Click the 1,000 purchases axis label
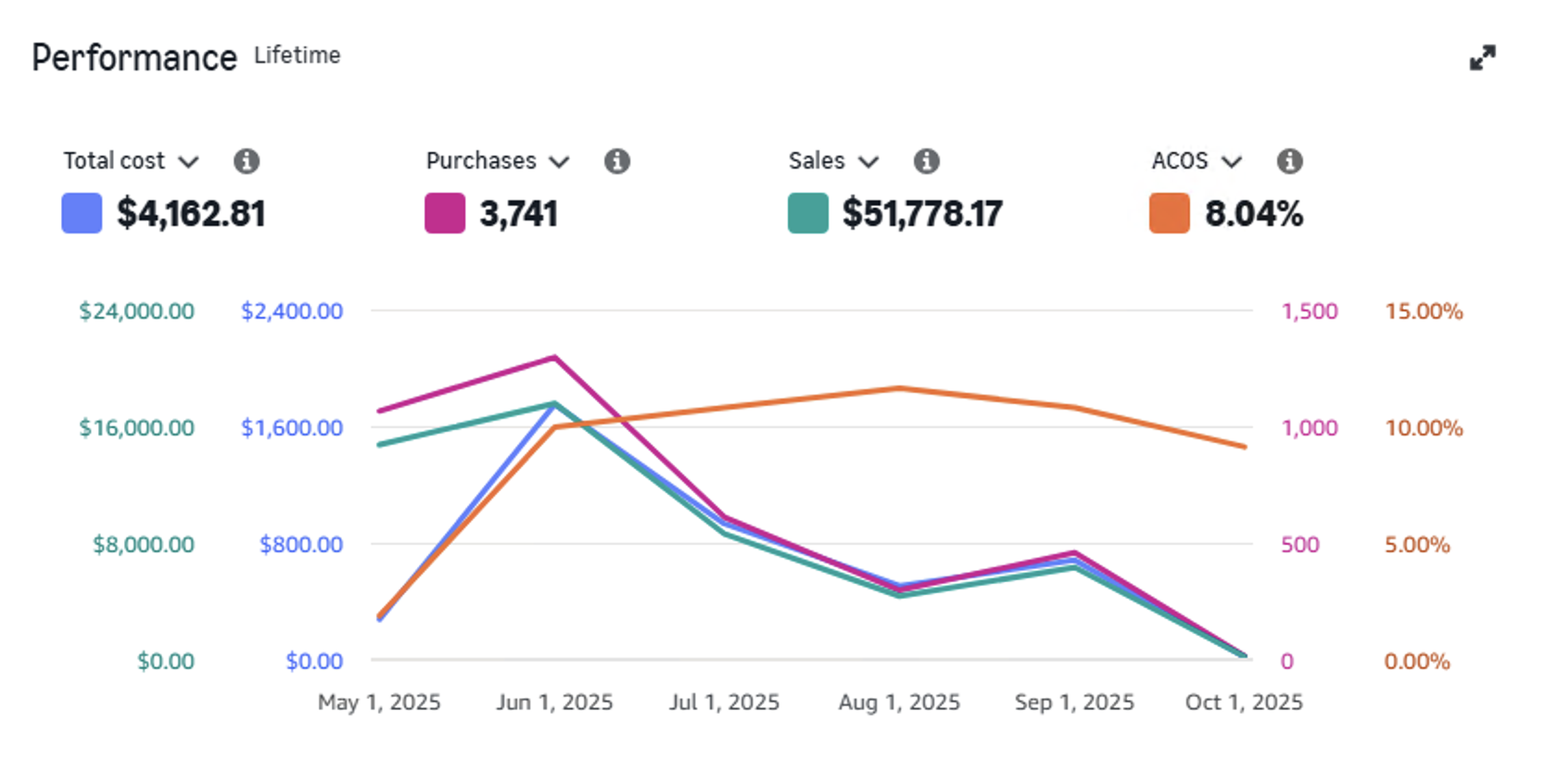Screen dimensions: 1546x784 pyautogui.click(x=1310, y=428)
